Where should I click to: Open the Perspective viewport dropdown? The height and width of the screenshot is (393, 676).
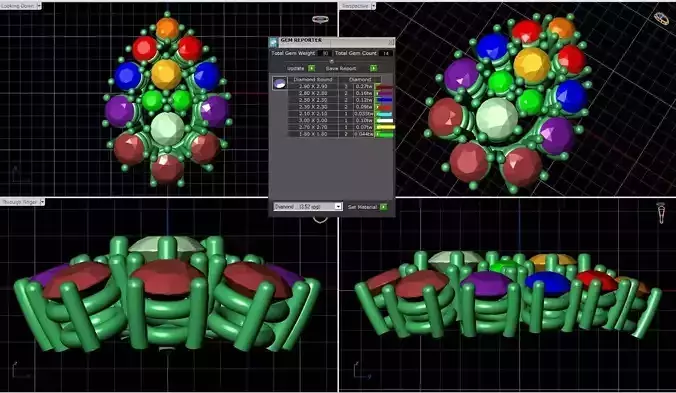pyautogui.click(x=373, y=6)
